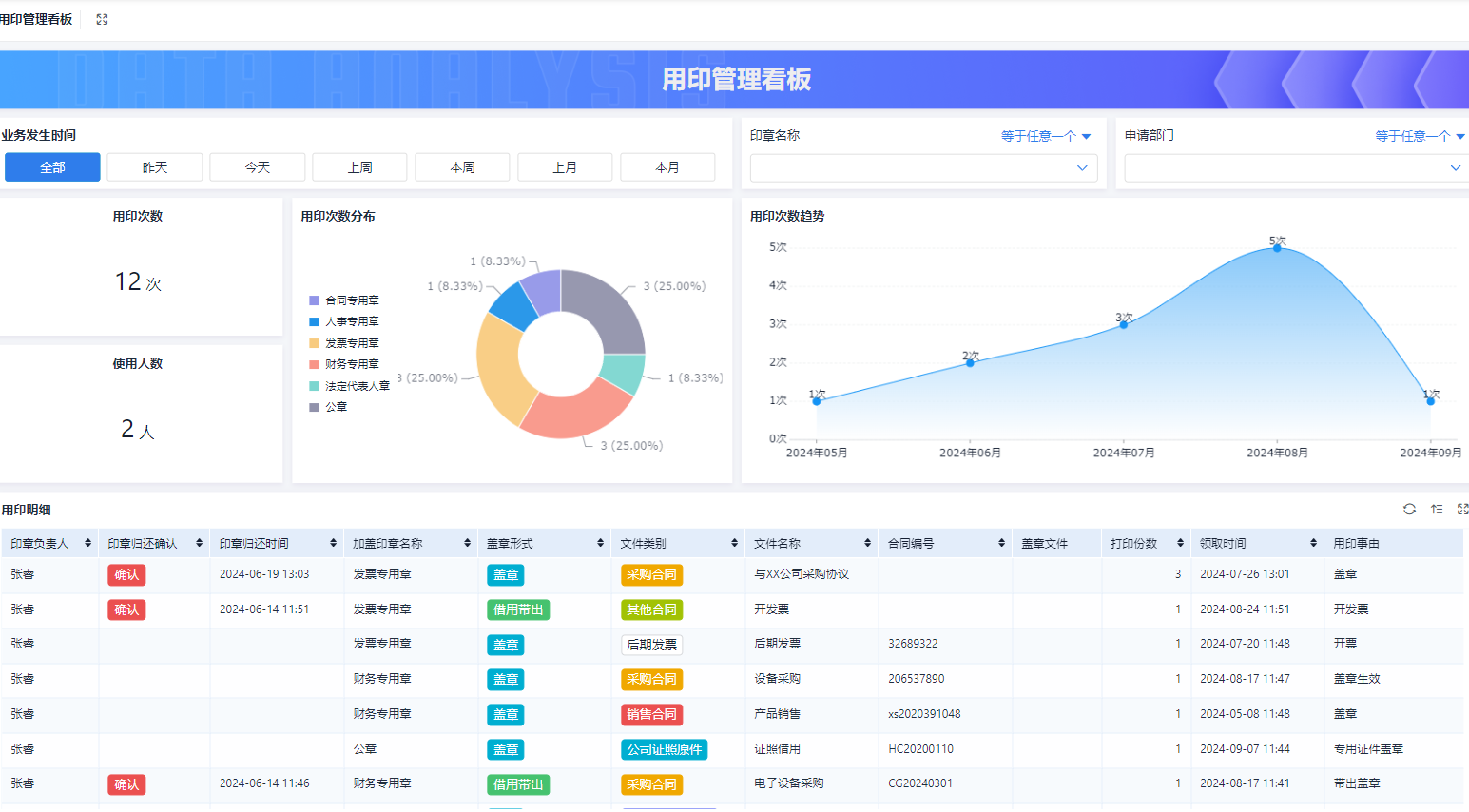This screenshot has height=812, width=1469.
Task: Select the 全部 time filter
Action: (x=52, y=167)
